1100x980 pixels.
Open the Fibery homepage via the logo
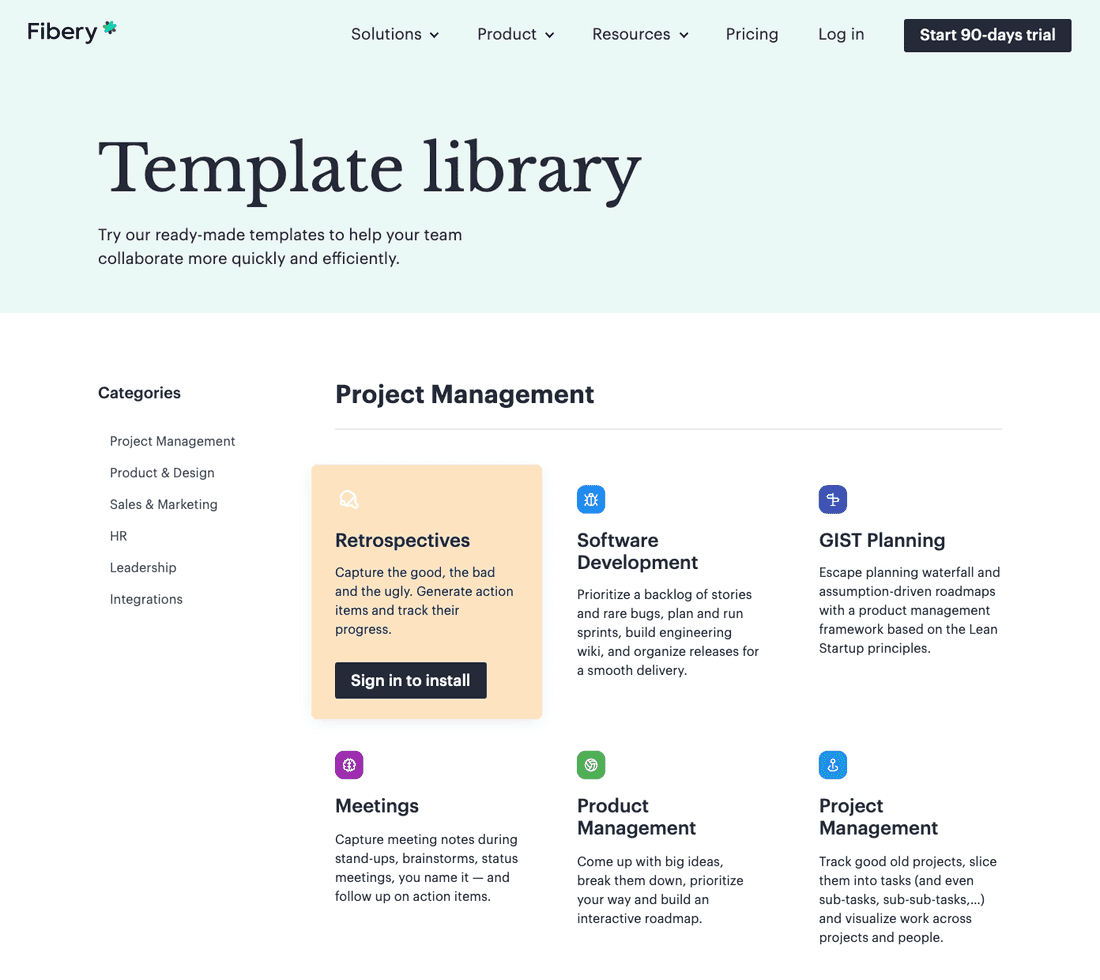click(x=62, y=31)
